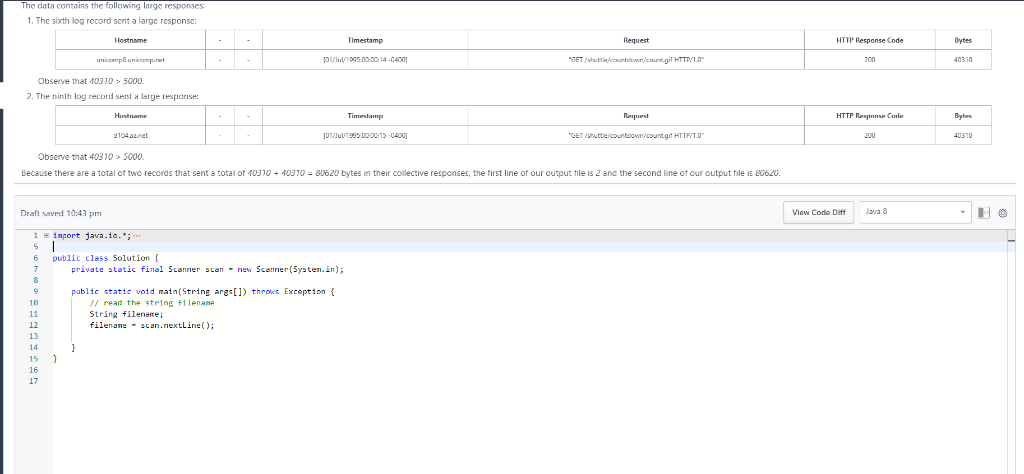This screenshot has width=1024, height=474.
Task: Click the 'private static final Scanner scan' line
Action: (x=208, y=269)
